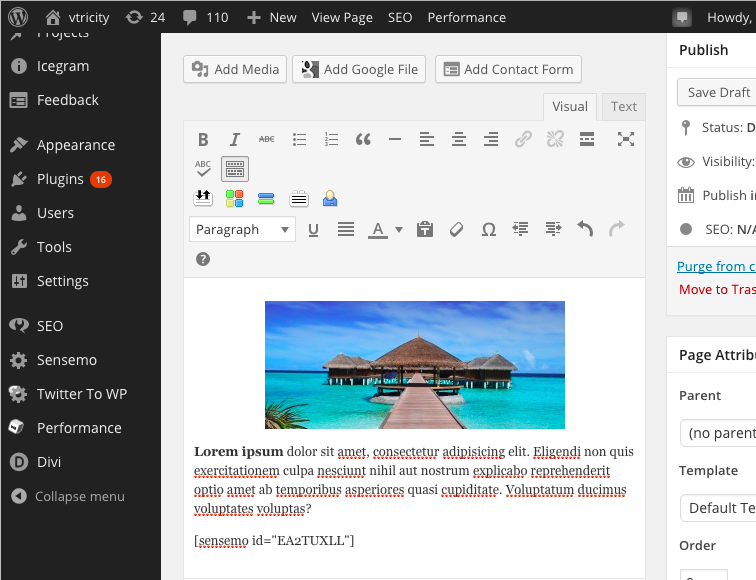Toggle spellchecker ABC icon
This screenshot has height=580, width=756.
click(x=203, y=169)
